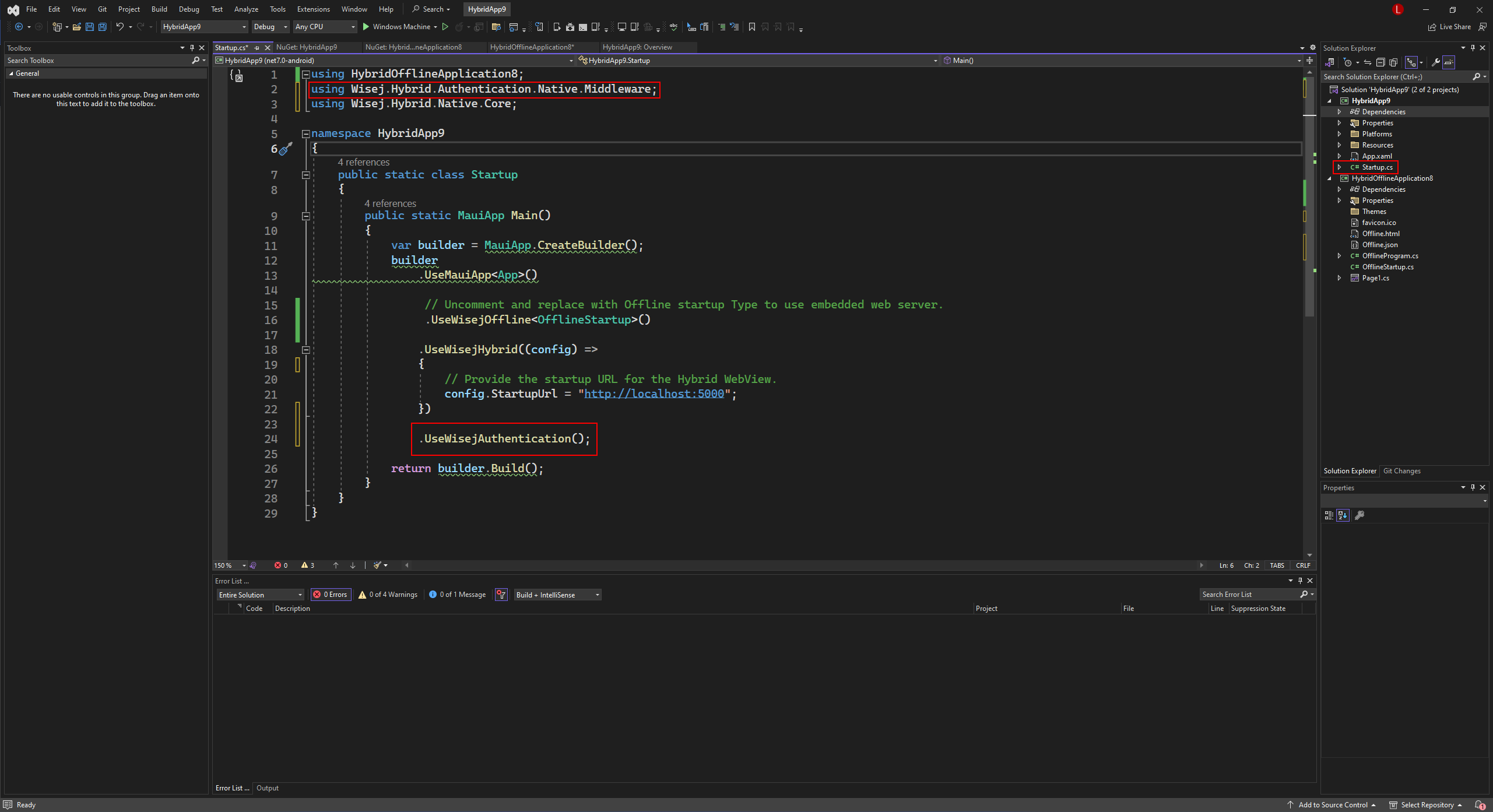
Task: Open Solution Explorer Properties wrench icon
Action: pos(1435,62)
